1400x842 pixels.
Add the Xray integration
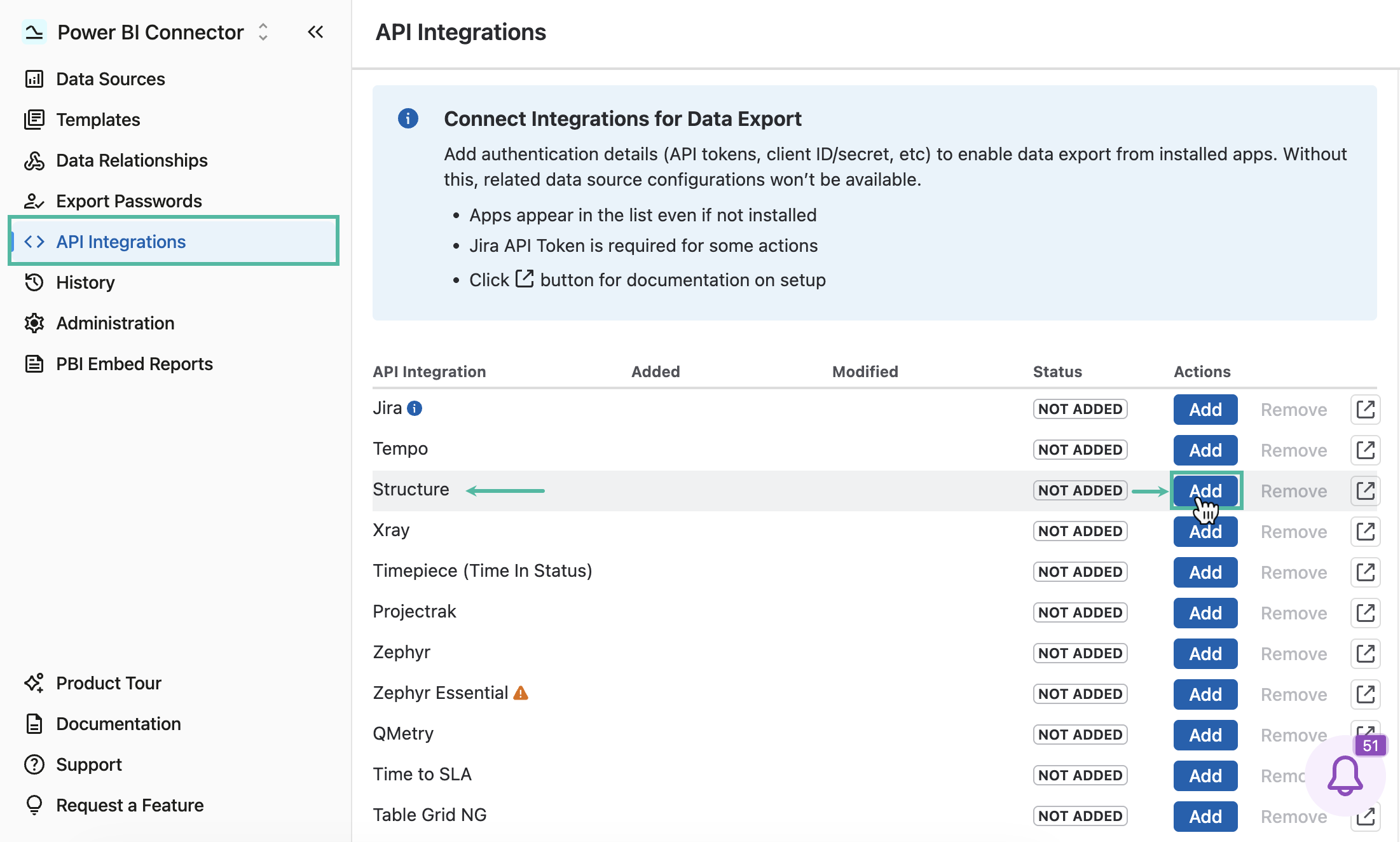tap(1205, 532)
